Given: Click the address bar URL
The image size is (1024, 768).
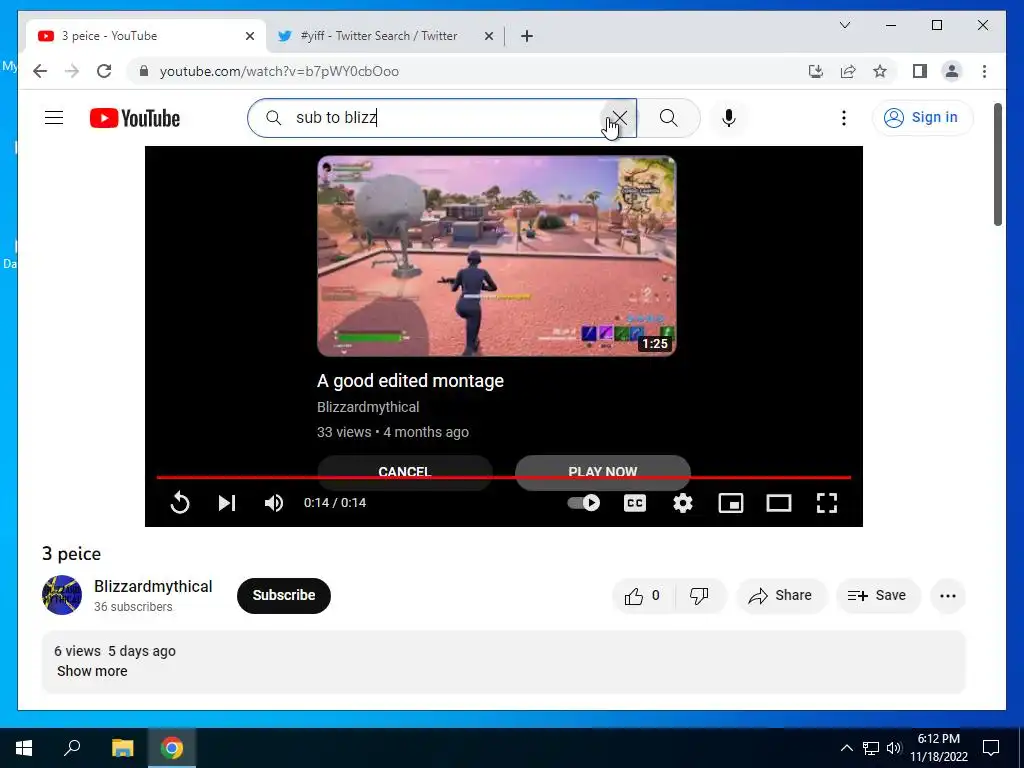Looking at the screenshot, I should (280, 71).
